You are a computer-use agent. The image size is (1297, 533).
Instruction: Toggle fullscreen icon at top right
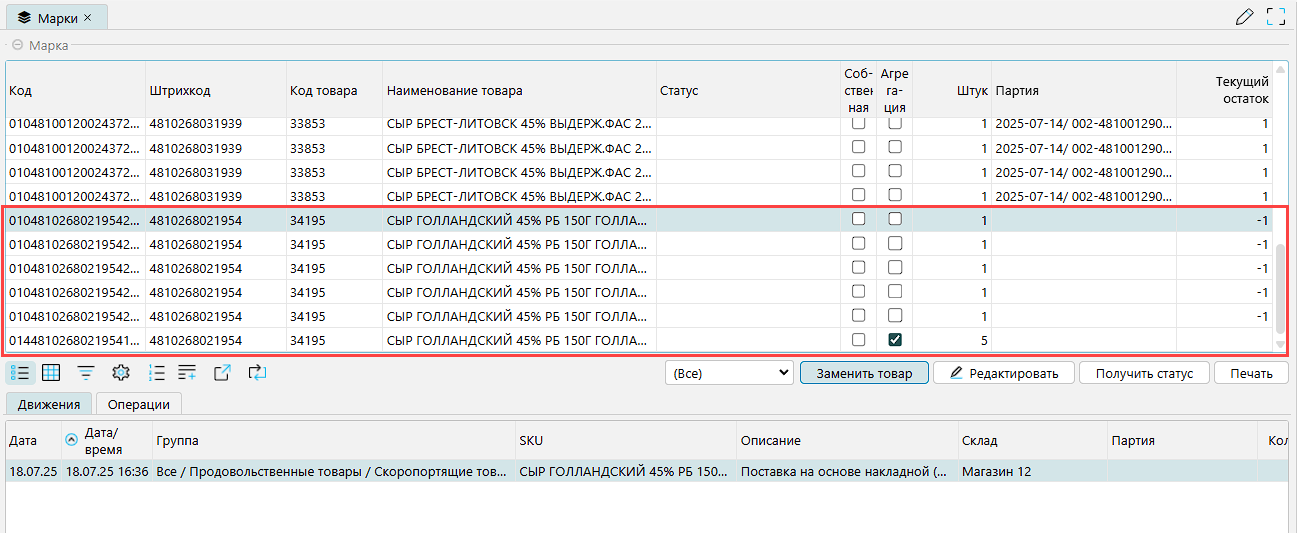(x=1275, y=16)
